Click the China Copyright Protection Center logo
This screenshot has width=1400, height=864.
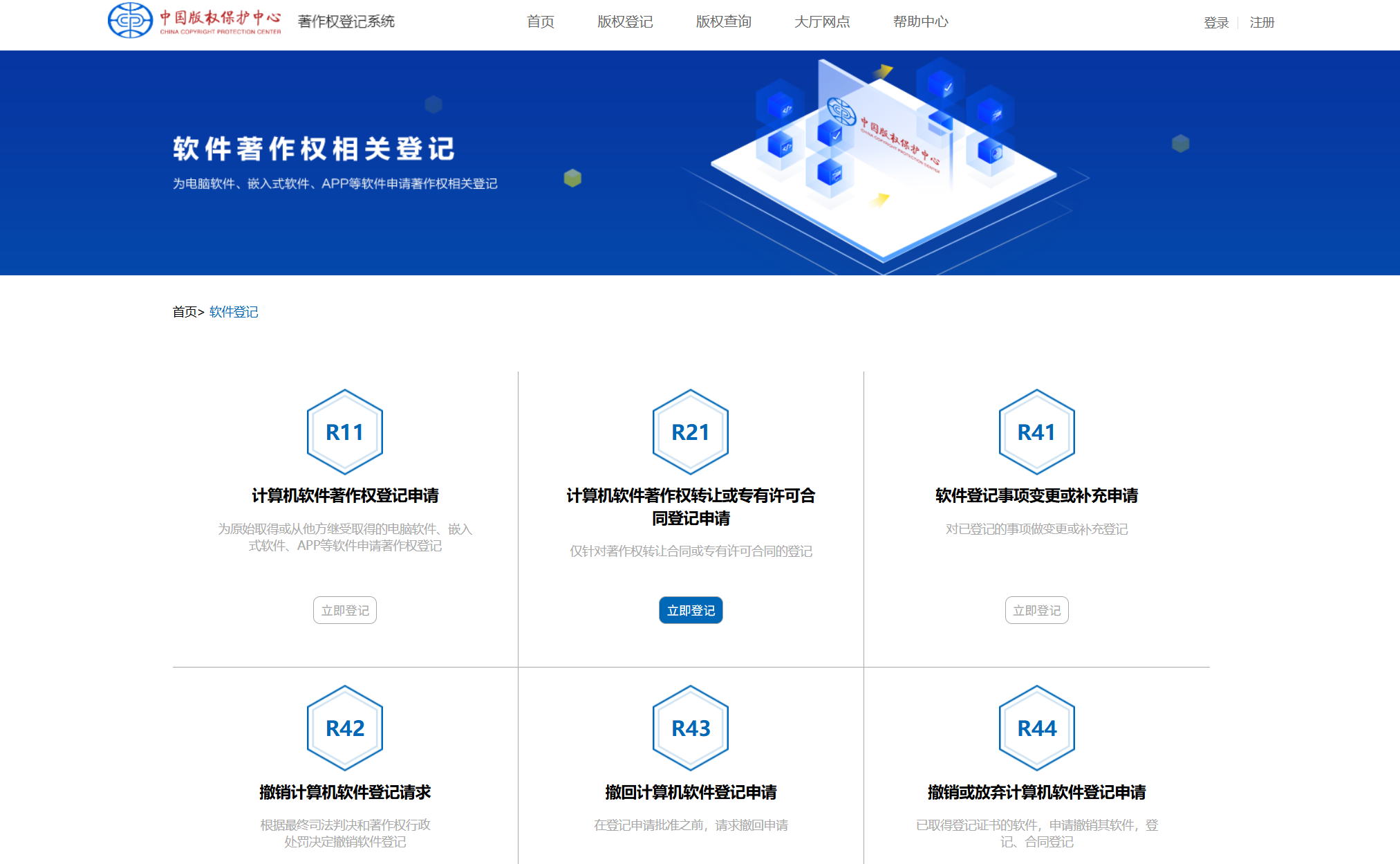(x=195, y=21)
